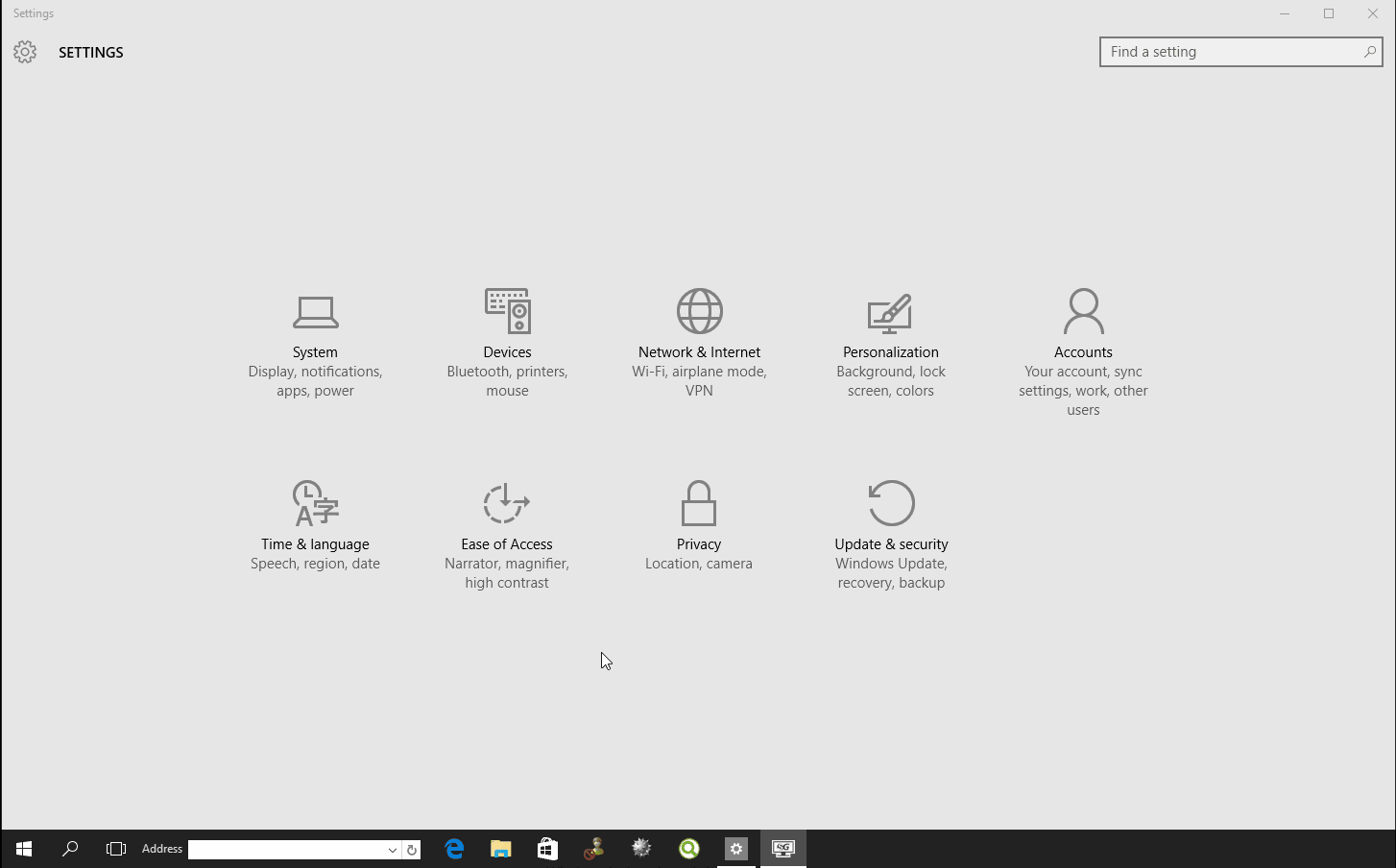Image resolution: width=1396 pixels, height=868 pixels.
Task: Open the Ease of Access icon
Action: [507, 503]
